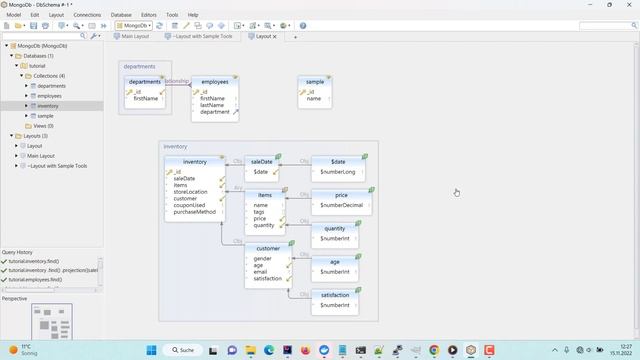The height and width of the screenshot is (360, 640).
Task: Close the Layout tab
Action: [275, 37]
